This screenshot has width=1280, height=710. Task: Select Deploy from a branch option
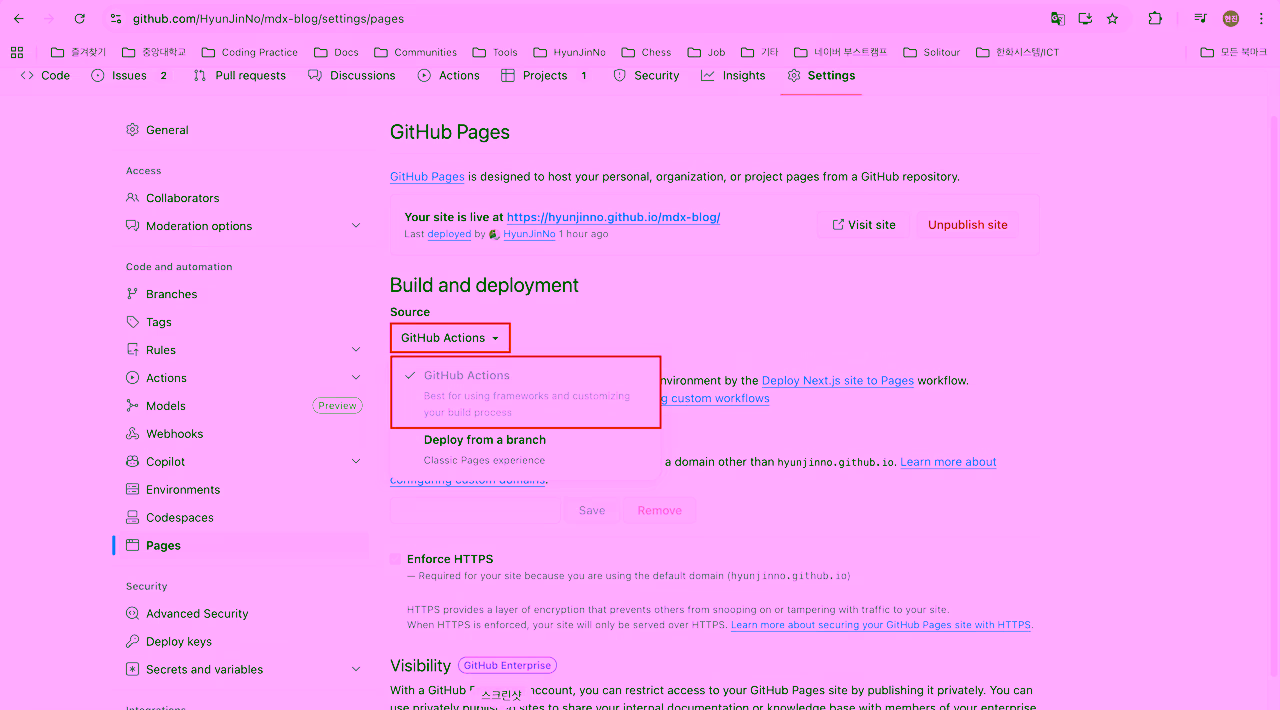485,439
